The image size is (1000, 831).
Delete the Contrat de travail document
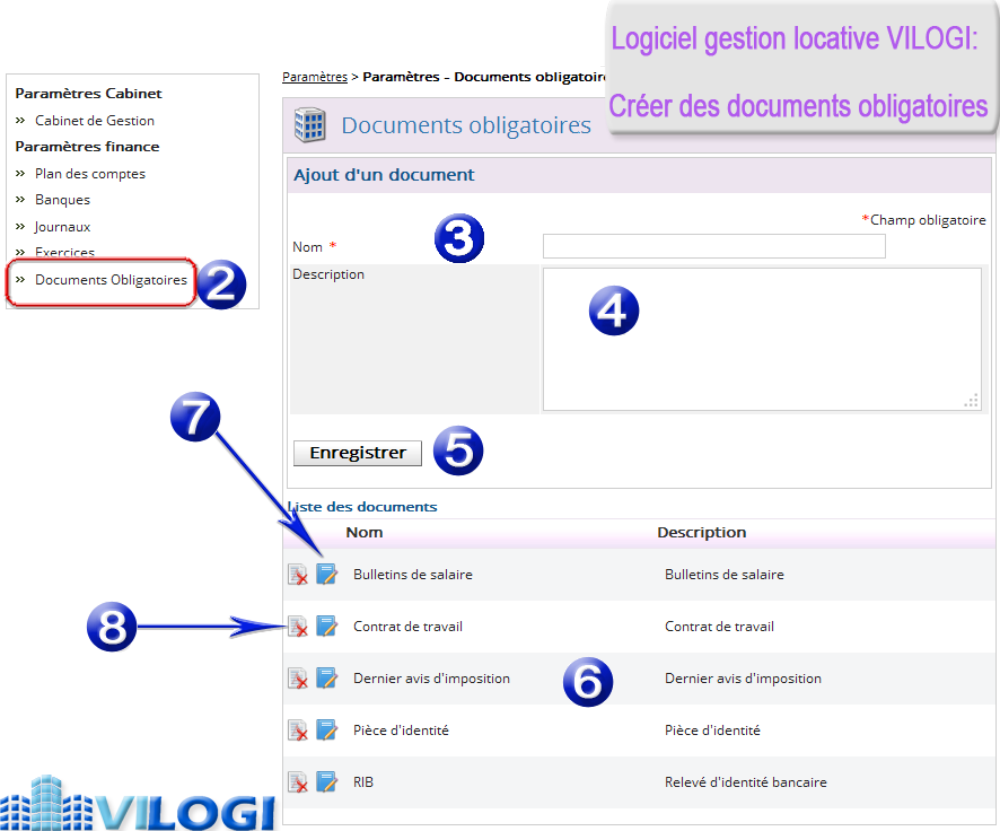point(298,626)
